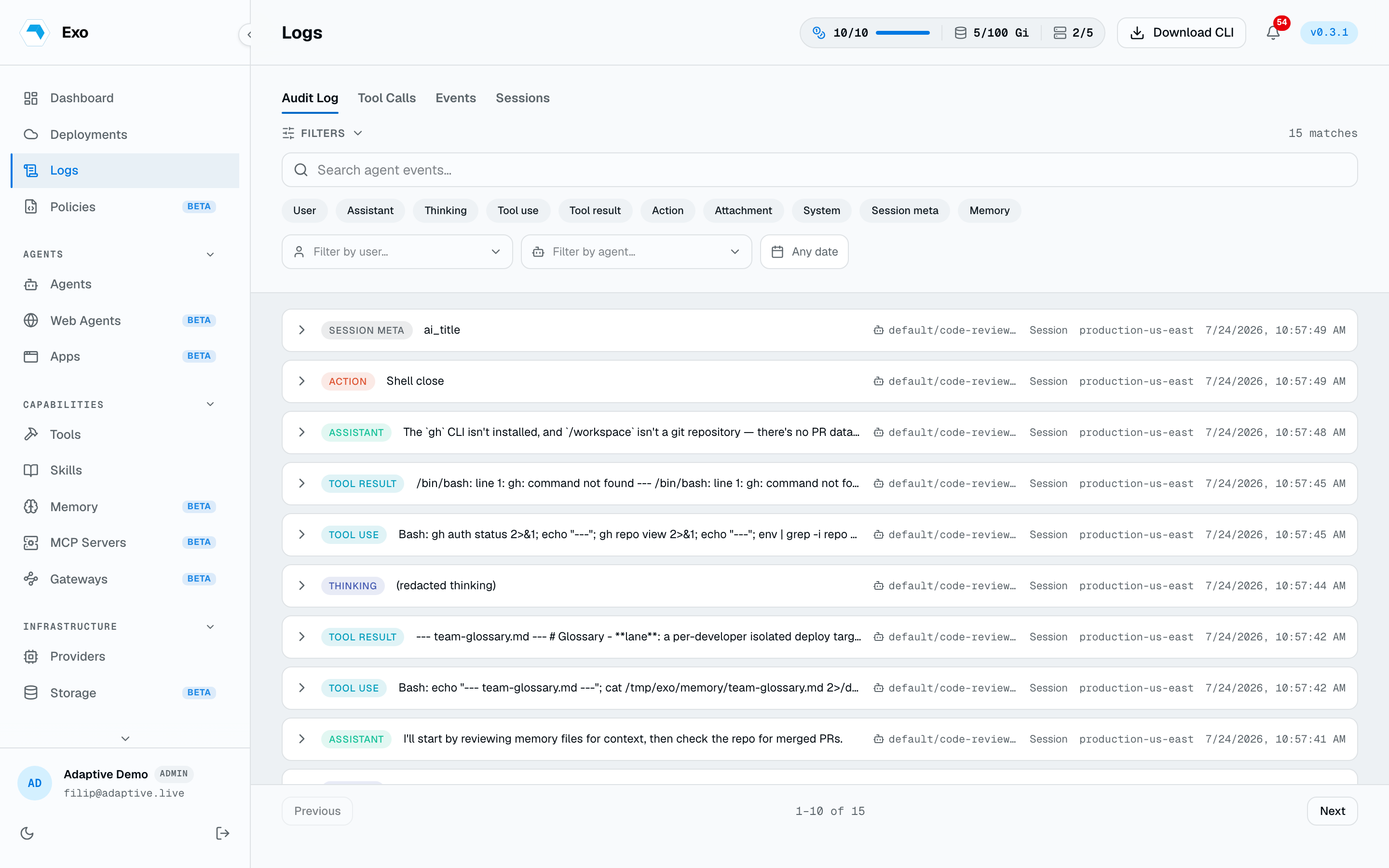This screenshot has width=1389, height=868.
Task: Switch to the Tool Calls tab
Action: click(387, 98)
